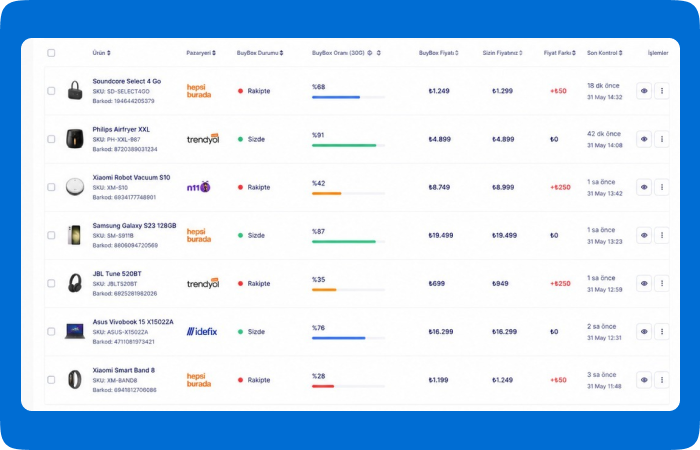The image size is (700, 450).
Task: Sort table by BuyBox Fiyatı column
Action: 438,53
